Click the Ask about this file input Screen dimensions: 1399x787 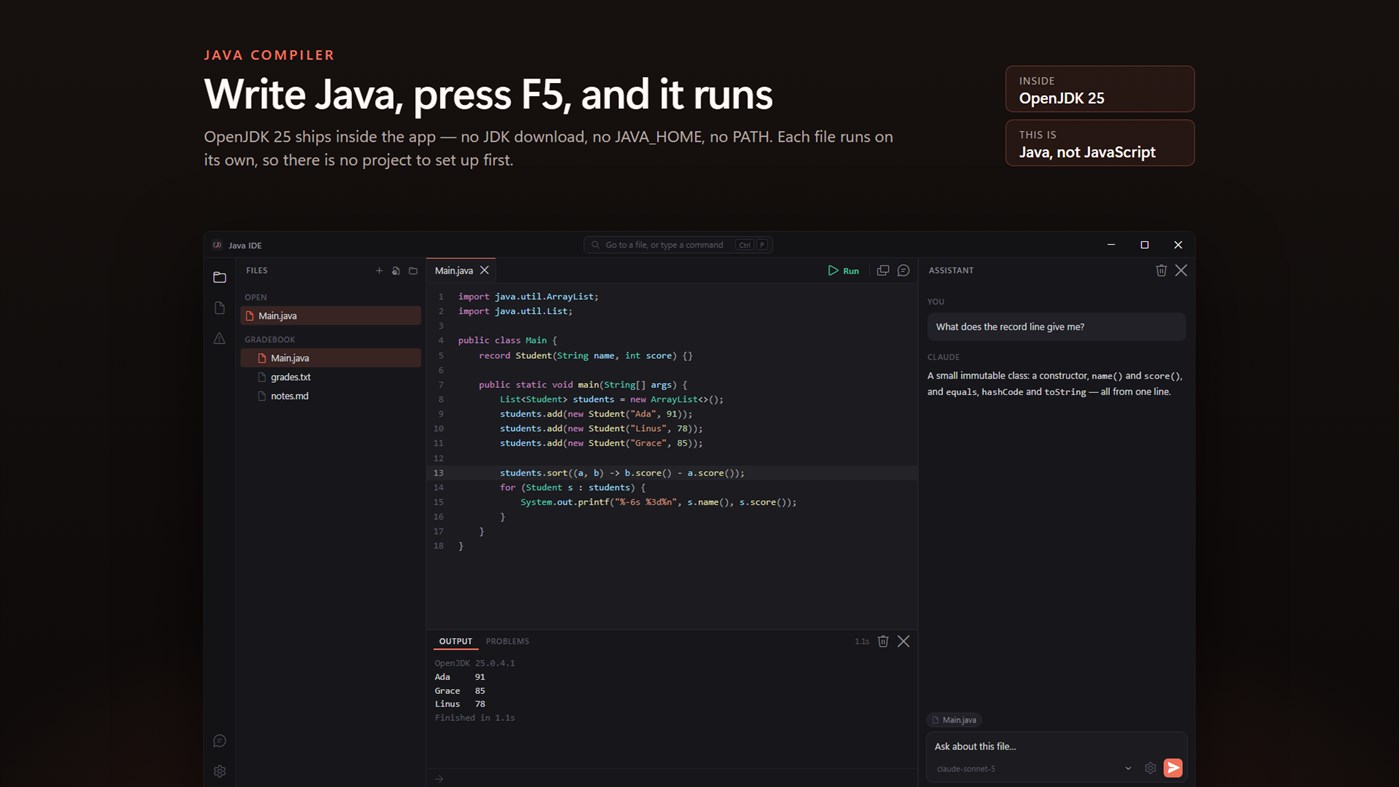(1056, 746)
